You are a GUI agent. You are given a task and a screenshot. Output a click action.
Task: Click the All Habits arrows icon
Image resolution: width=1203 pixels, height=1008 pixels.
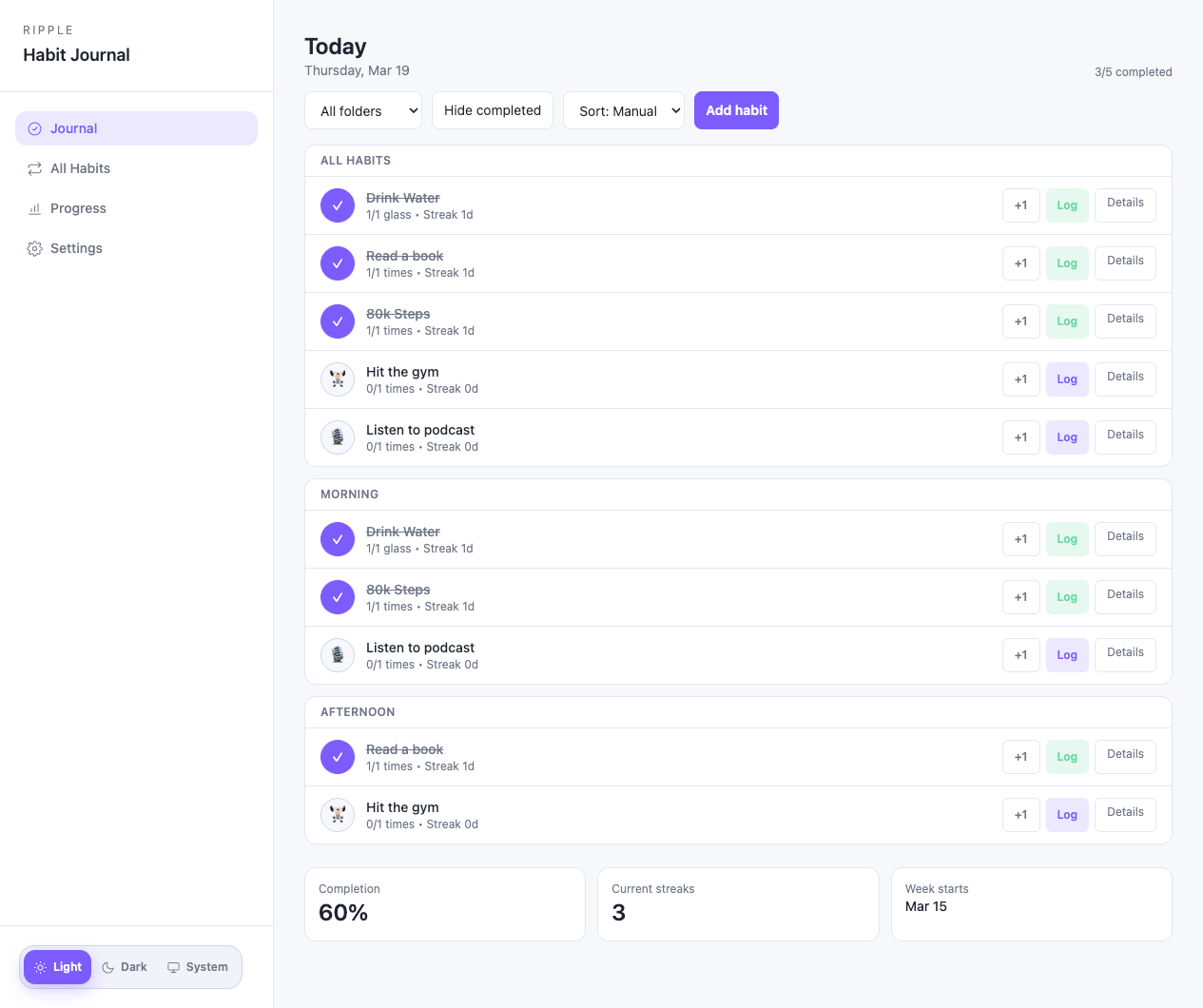(35, 168)
